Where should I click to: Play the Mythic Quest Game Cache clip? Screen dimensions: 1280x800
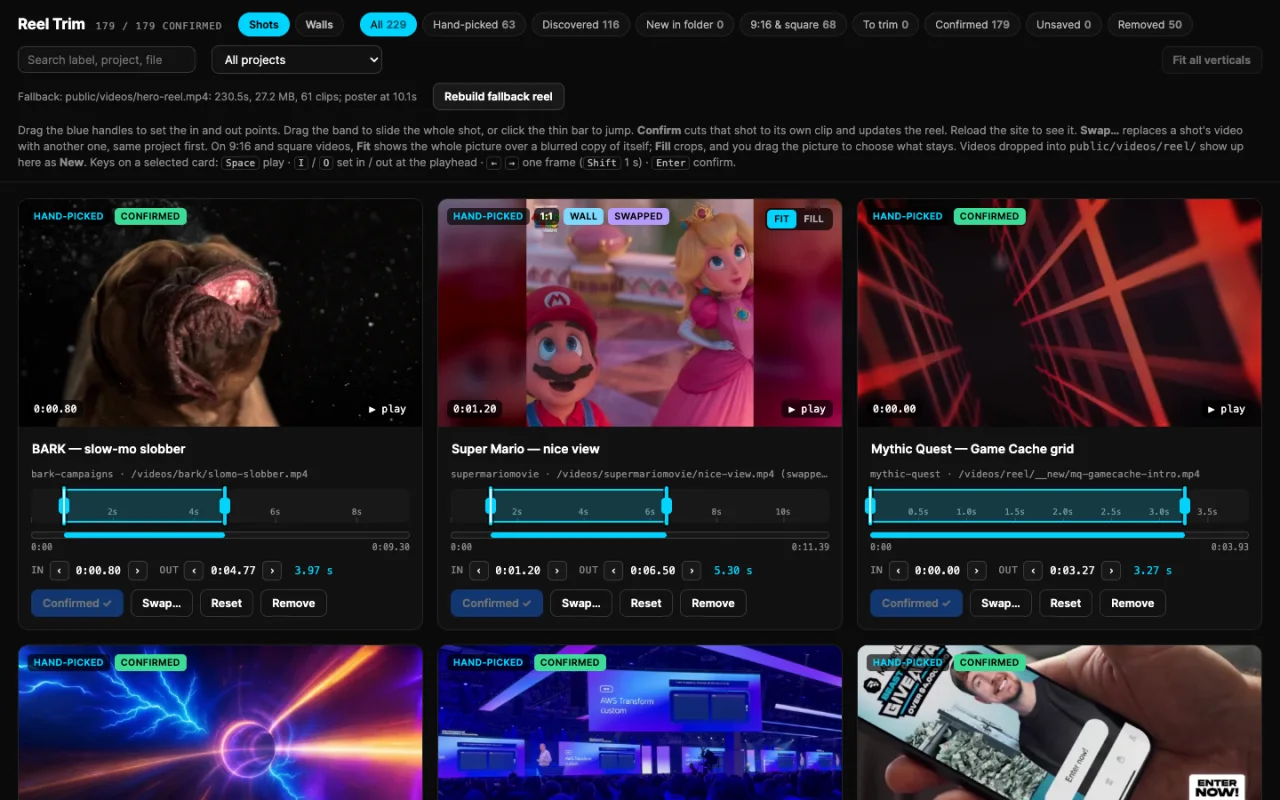(1226, 409)
